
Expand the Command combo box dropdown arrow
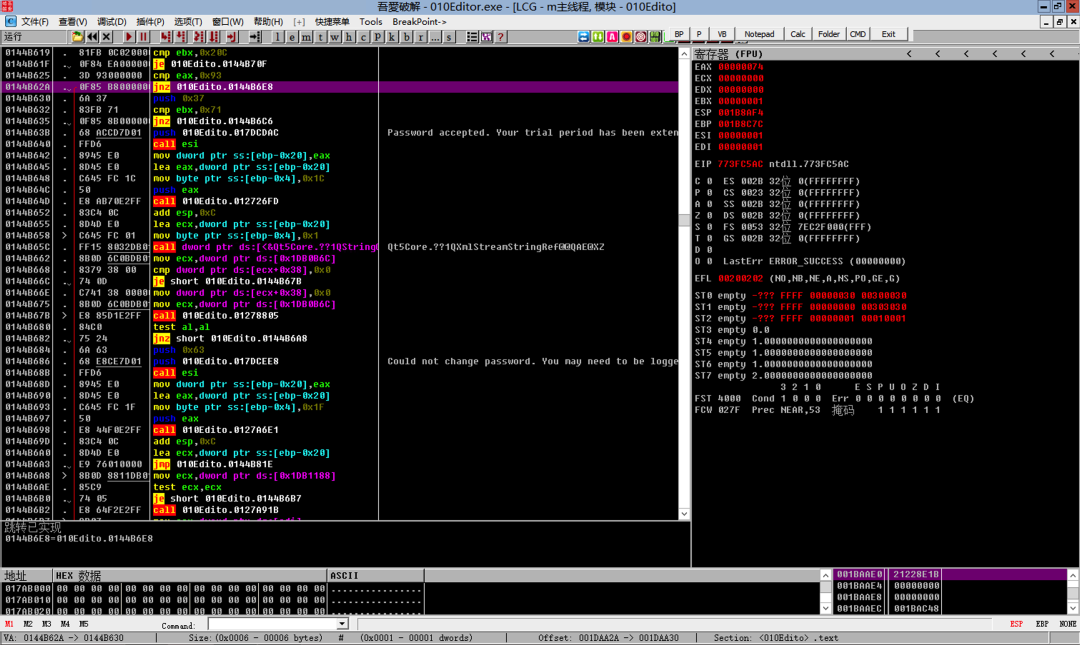point(342,624)
